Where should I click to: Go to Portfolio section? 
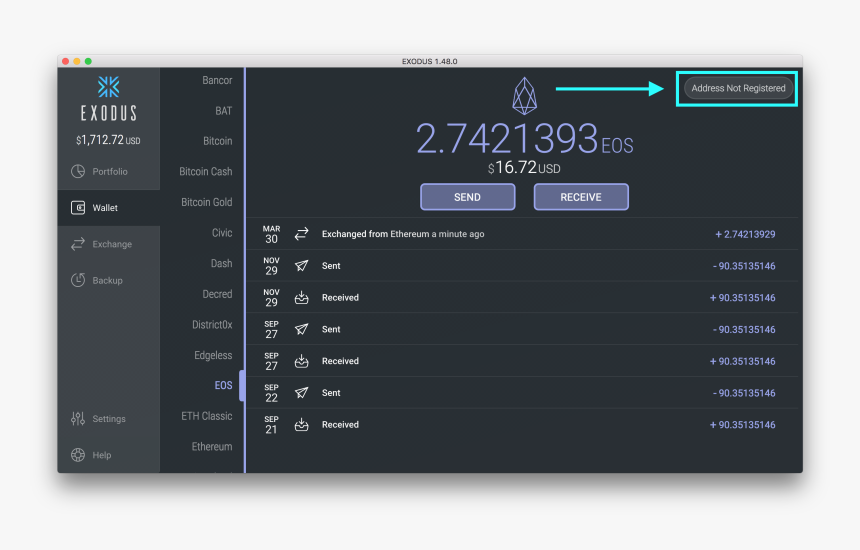[x=110, y=172]
